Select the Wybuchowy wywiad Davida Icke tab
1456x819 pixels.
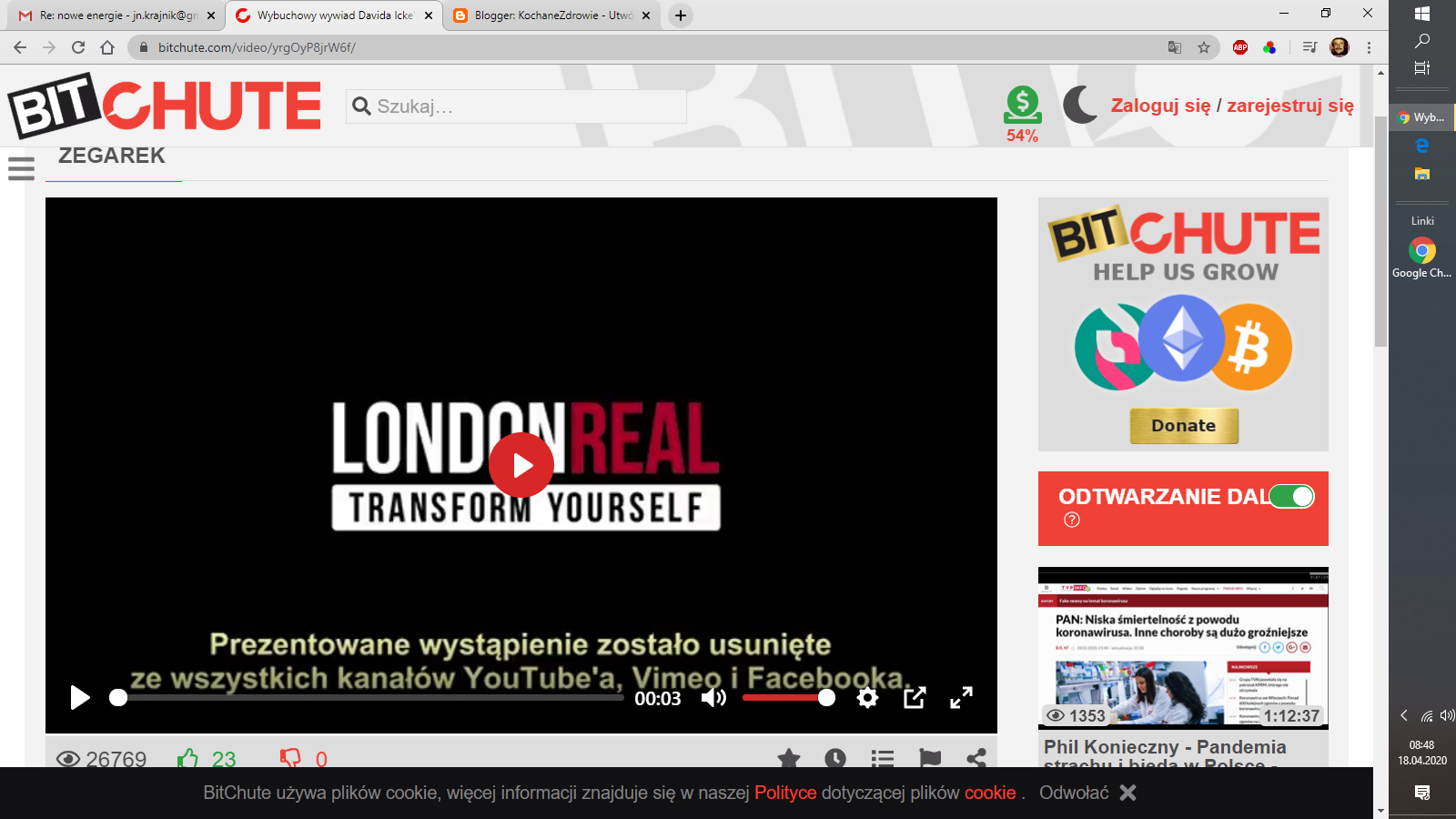coord(334,15)
